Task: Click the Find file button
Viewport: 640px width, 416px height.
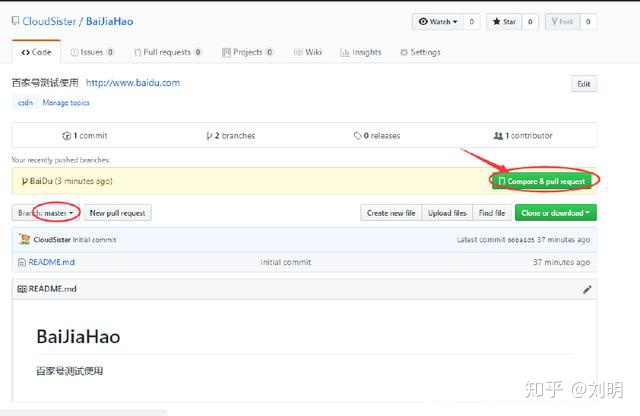Action: pyautogui.click(x=492, y=213)
